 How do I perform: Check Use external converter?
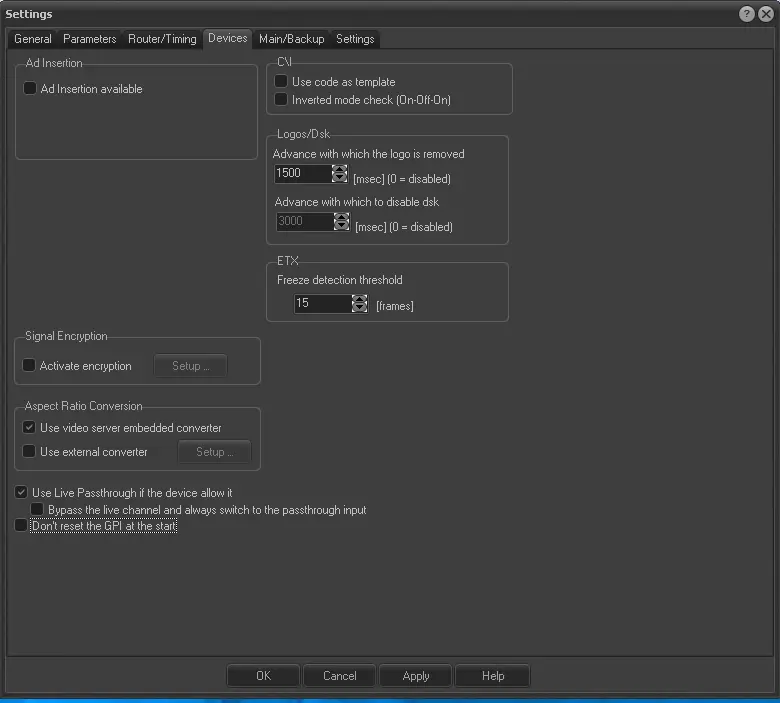point(29,452)
